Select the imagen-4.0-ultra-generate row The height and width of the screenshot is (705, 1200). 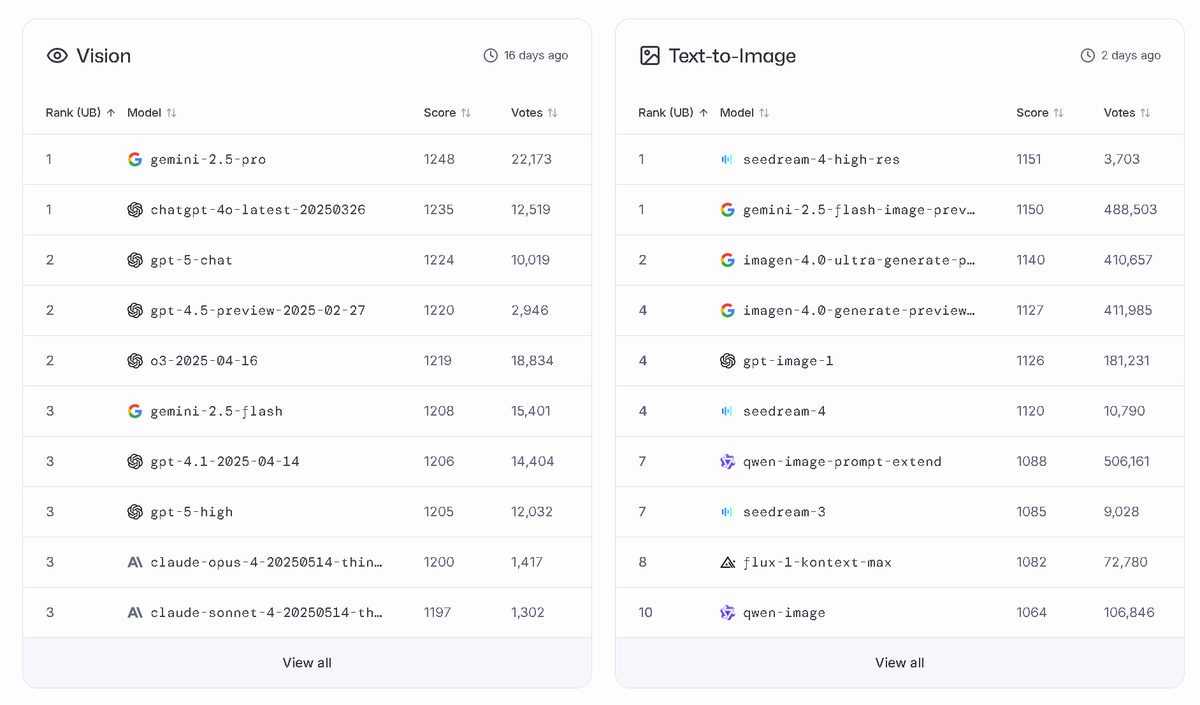(x=858, y=260)
